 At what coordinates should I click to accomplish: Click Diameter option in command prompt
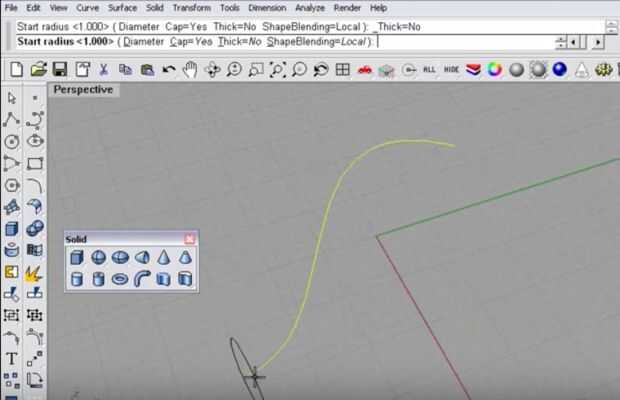pyautogui.click(x=144, y=42)
